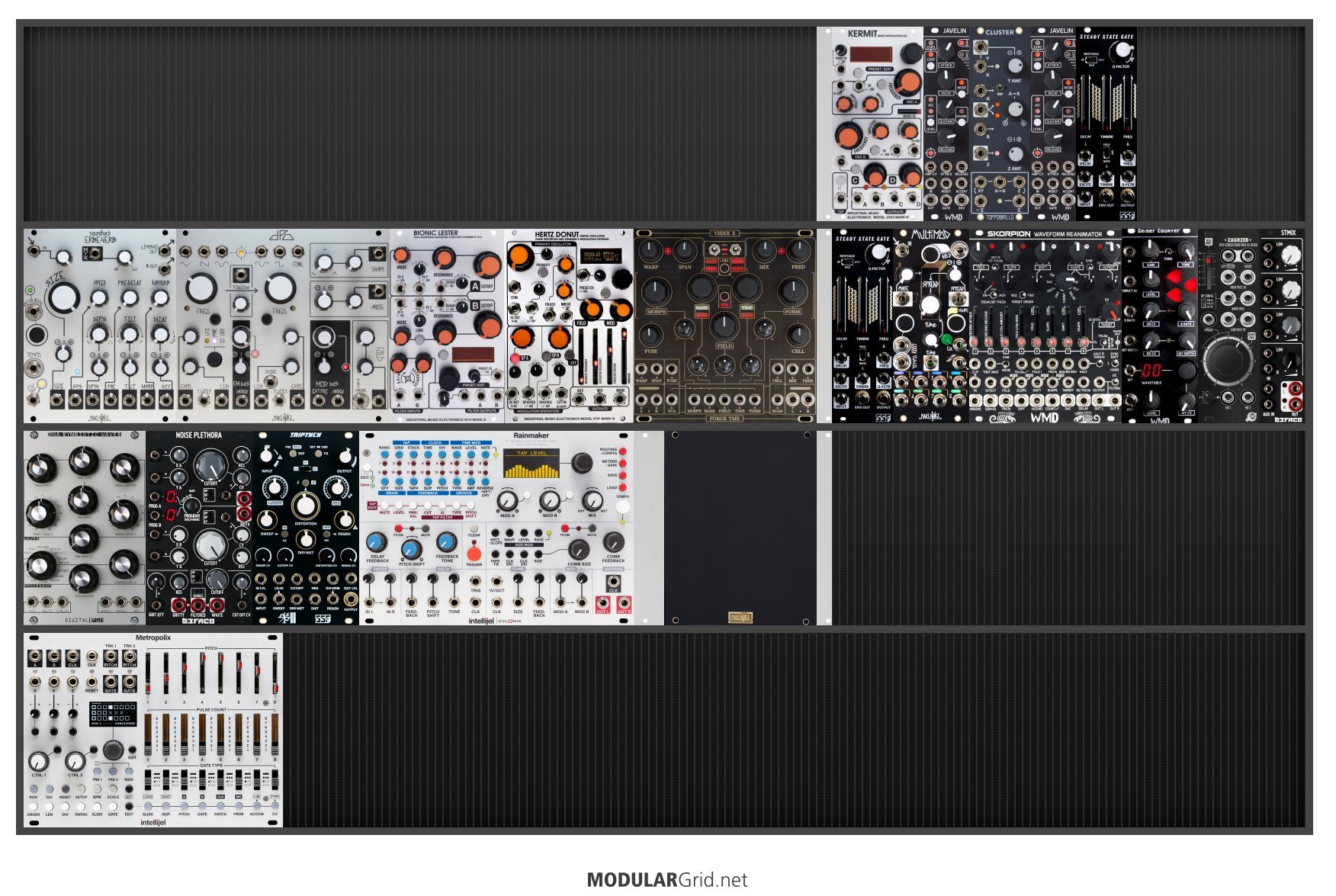
Task: Click the ABSORB knob on Erbe-Verb
Action: 160,299
